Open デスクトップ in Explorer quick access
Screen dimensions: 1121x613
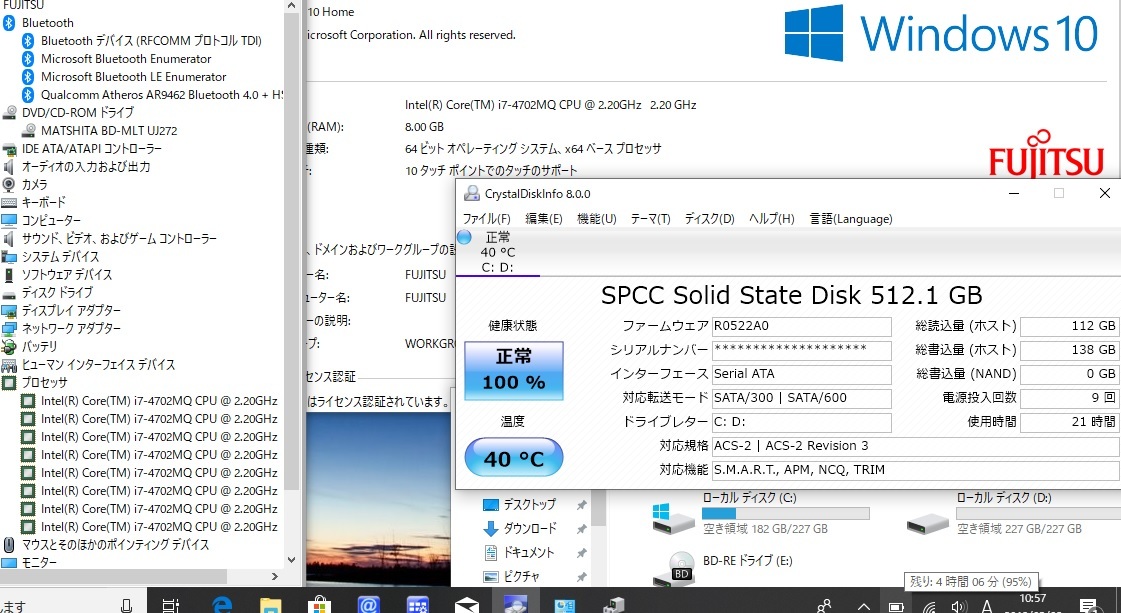pyautogui.click(x=529, y=505)
